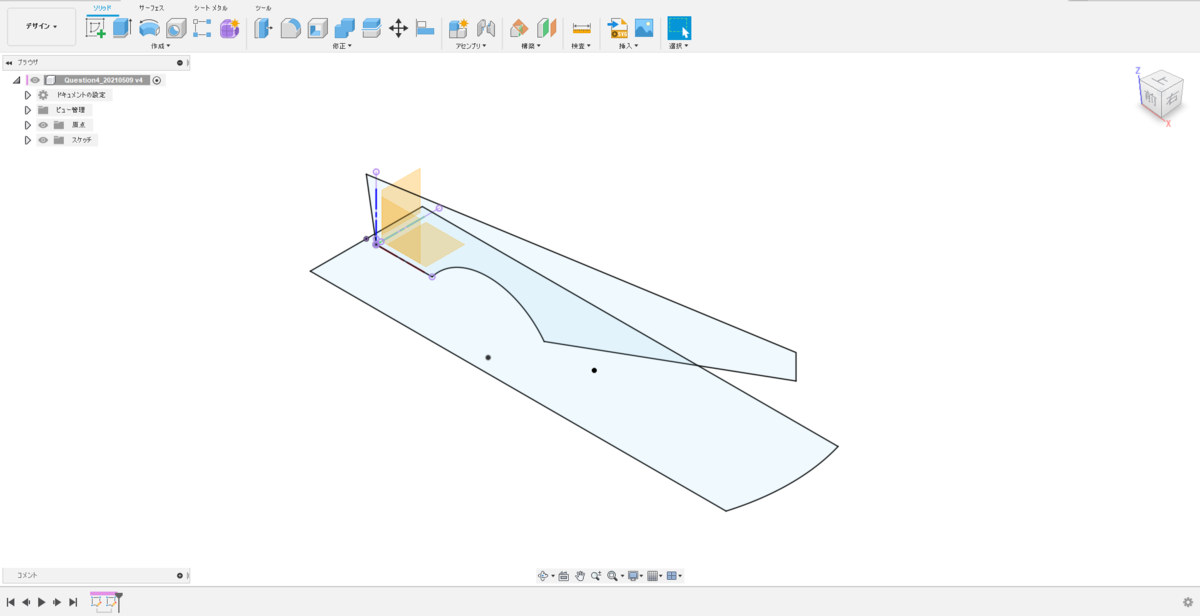Image resolution: width=1200 pixels, height=616 pixels.
Task: Start the Create Sketch tool
Action: click(x=96, y=29)
